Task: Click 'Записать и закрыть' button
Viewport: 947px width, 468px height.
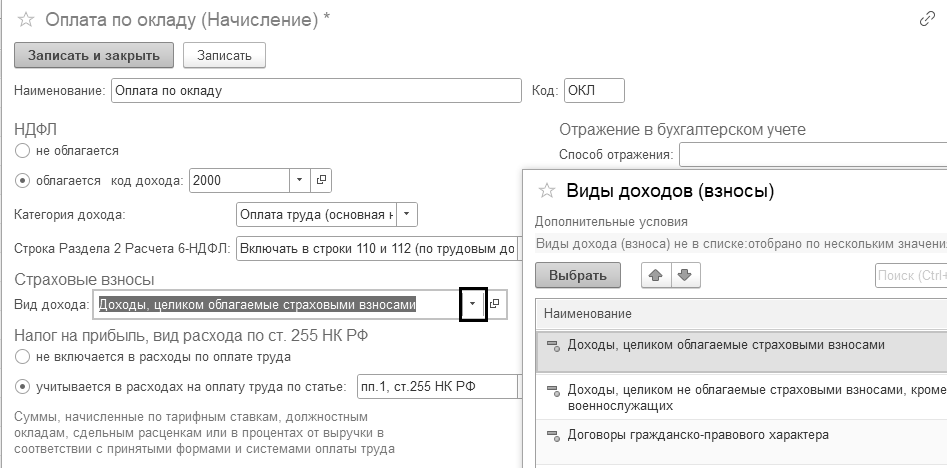Action: (x=94, y=56)
